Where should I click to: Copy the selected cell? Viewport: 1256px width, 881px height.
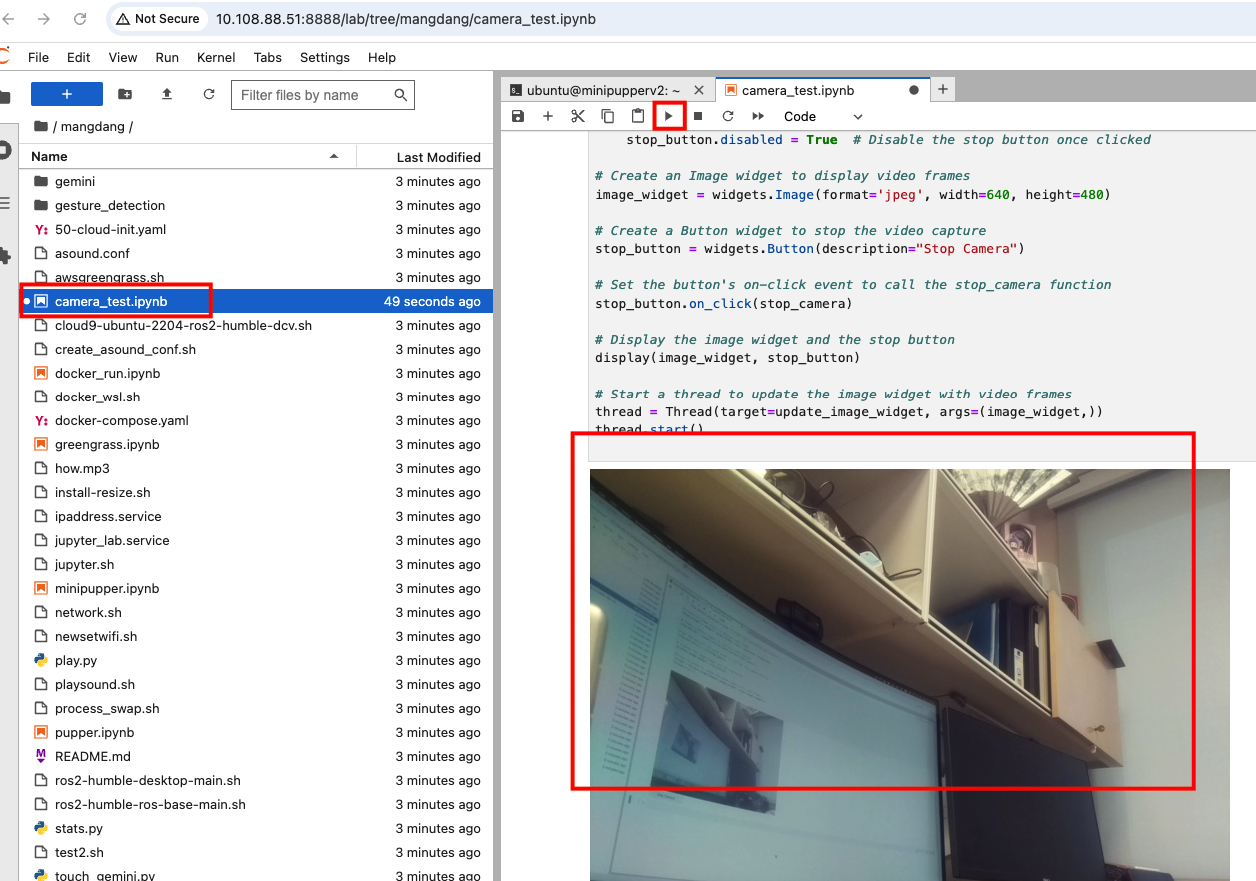pyautogui.click(x=608, y=116)
